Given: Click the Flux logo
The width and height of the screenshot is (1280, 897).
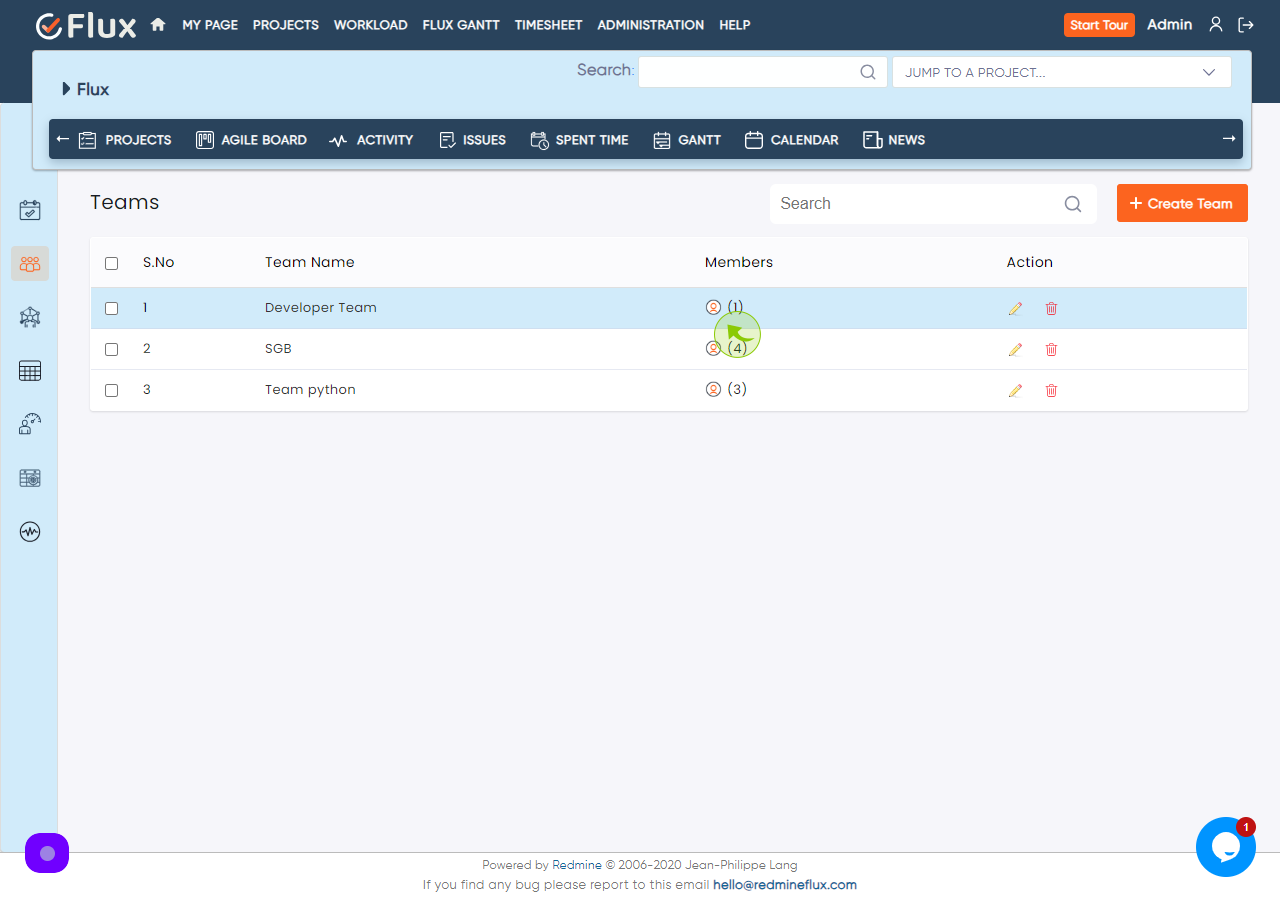Looking at the screenshot, I should (x=86, y=25).
